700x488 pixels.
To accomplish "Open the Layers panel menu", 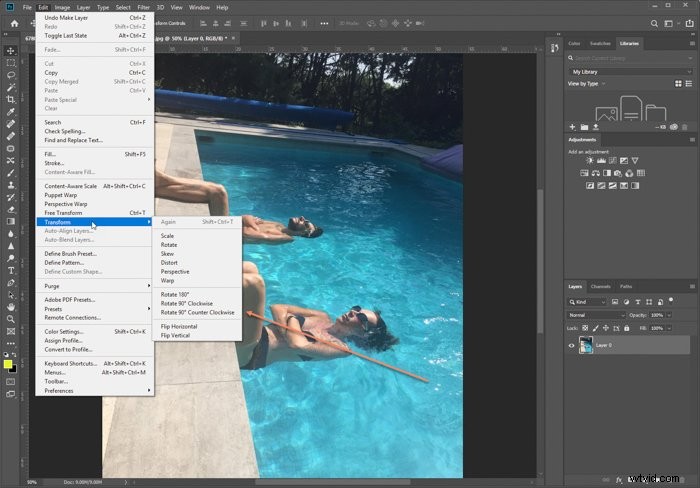I will [692, 287].
